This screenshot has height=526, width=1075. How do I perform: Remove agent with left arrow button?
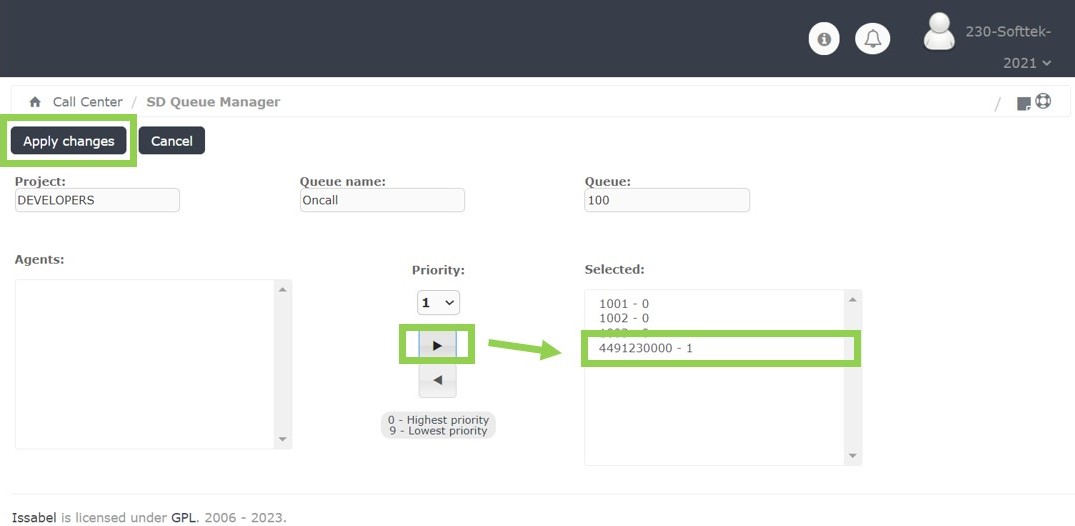pos(437,381)
